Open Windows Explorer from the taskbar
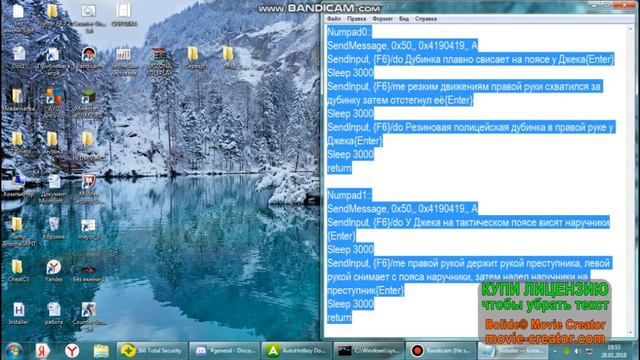The height and width of the screenshot is (360, 640). pyautogui.click(x=101, y=351)
